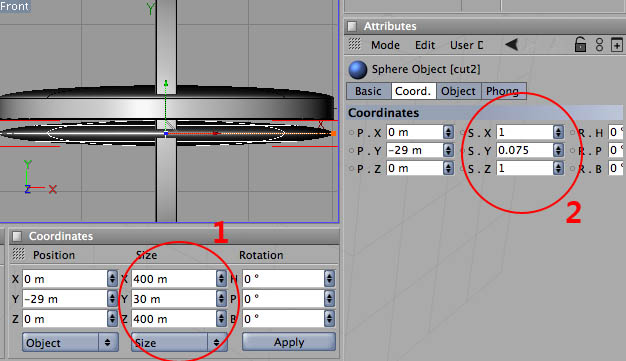The height and width of the screenshot is (361, 626).
Task: Toggle the P . Y animation circle
Action: click(351, 151)
